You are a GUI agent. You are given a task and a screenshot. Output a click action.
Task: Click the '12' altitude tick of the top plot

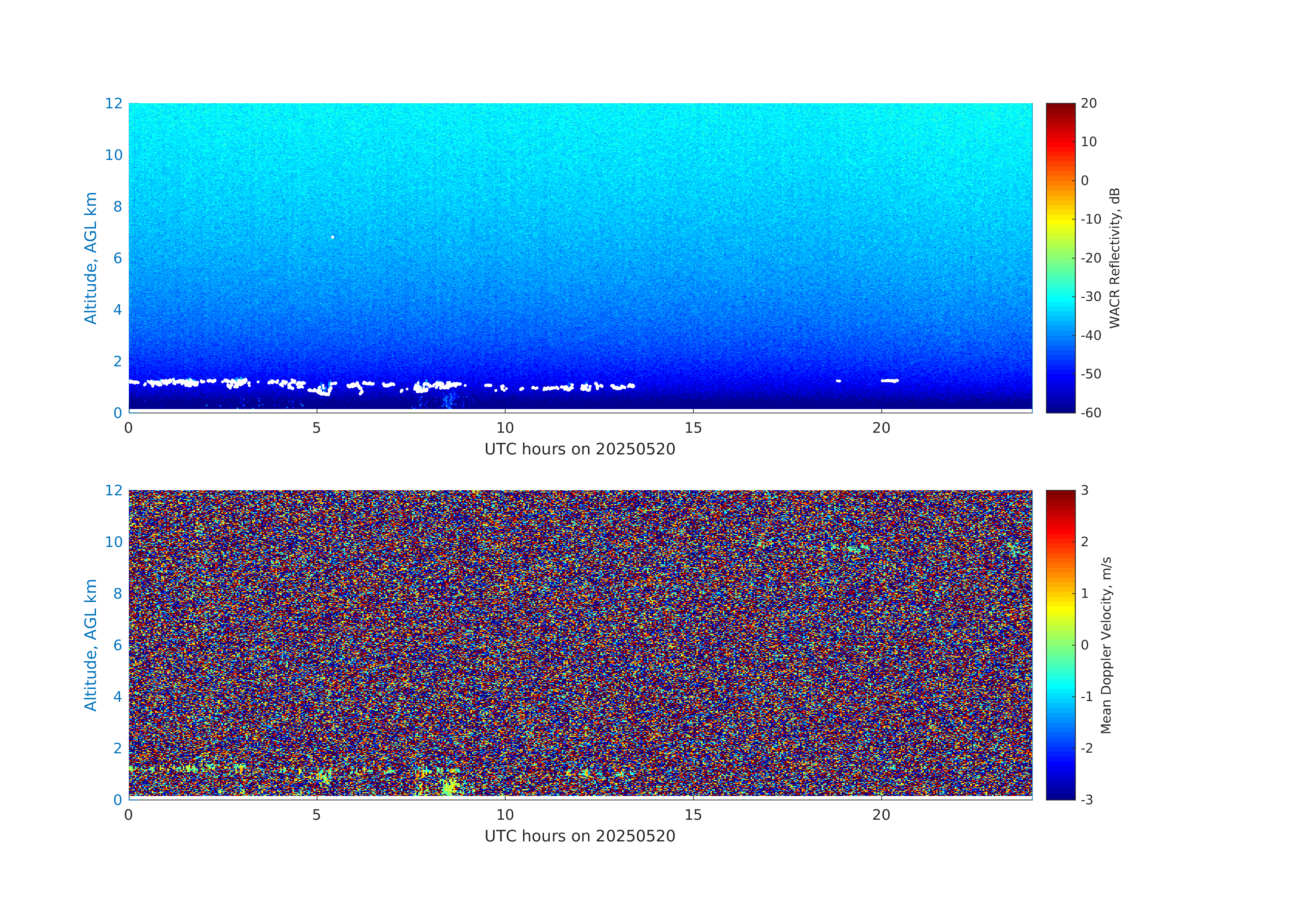pos(113,104)
